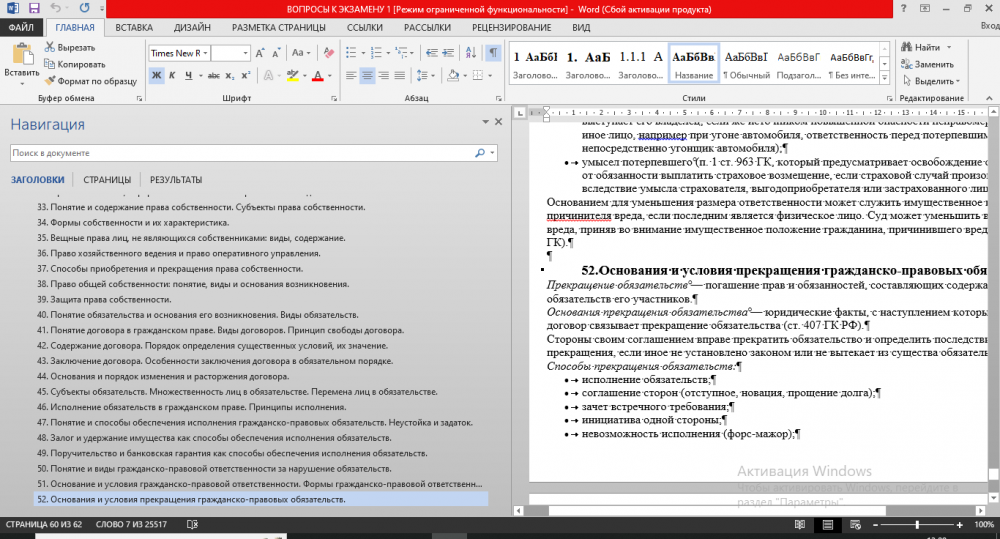Center-align the paragraph text

pyautogui.click(x=366, y=76)
